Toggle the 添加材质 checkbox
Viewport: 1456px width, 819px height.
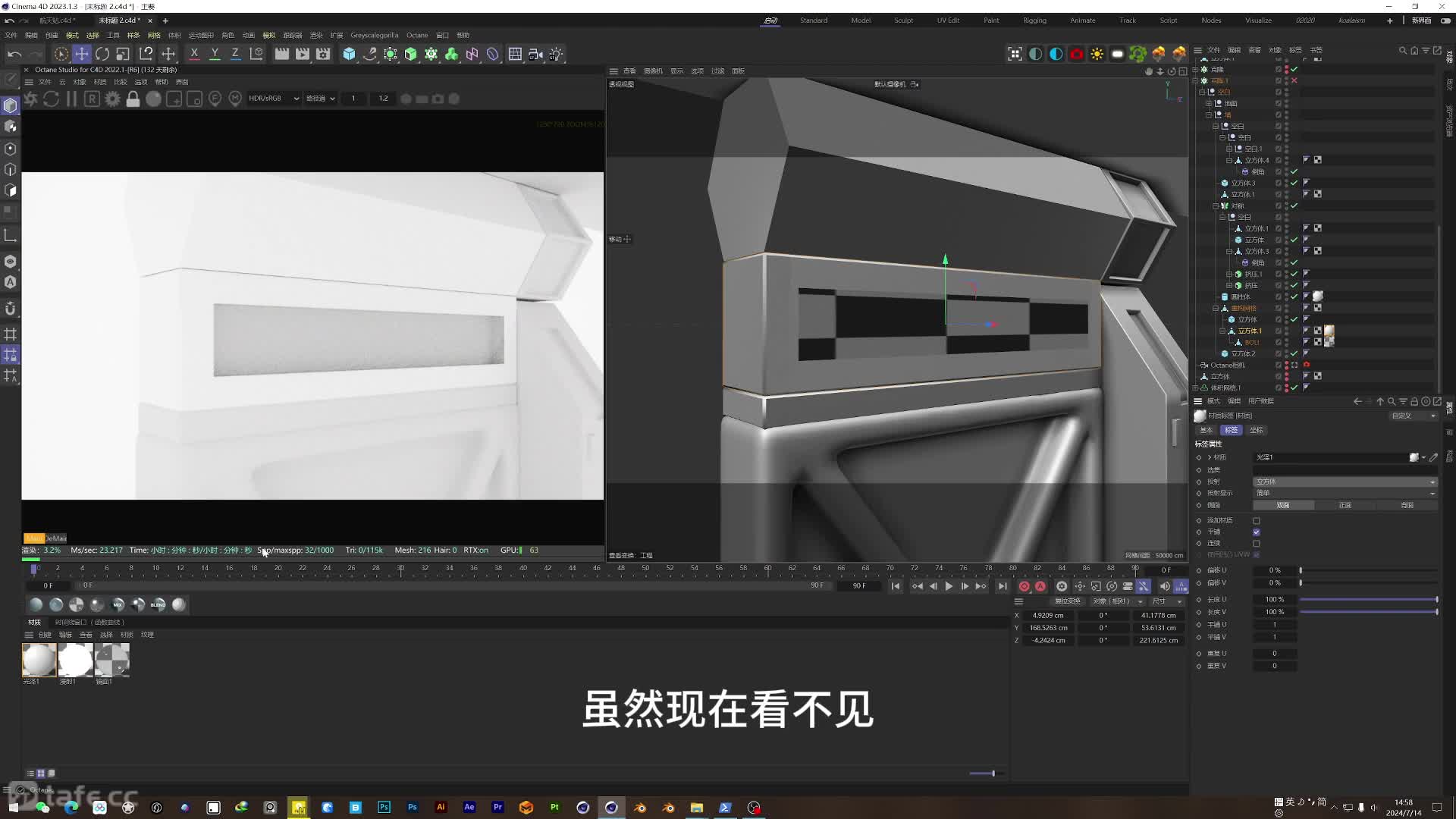(1257, 521)
